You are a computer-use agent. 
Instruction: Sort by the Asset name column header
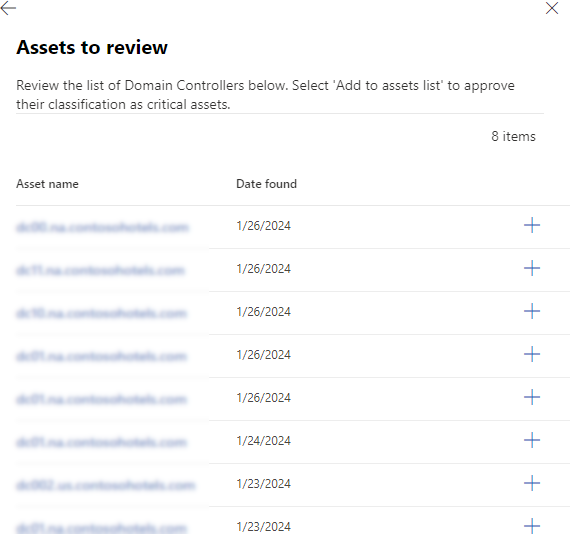click(47, 184)
